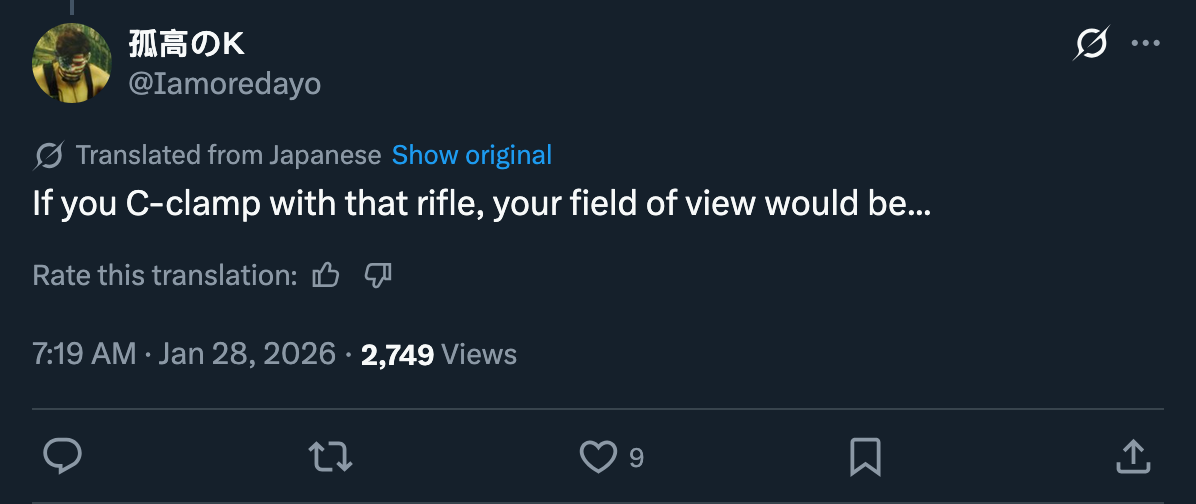1196x504 pixels.
Task: Rate the translation with thumbs down
Action: click(378, 274)
